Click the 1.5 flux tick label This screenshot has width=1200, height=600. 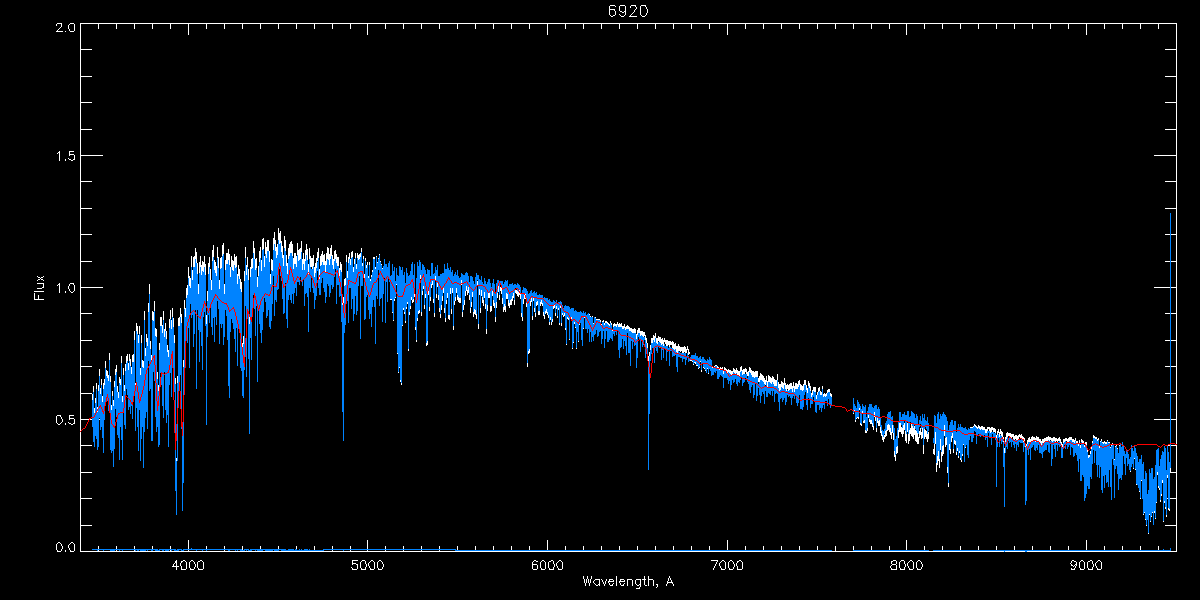point(66,157)
